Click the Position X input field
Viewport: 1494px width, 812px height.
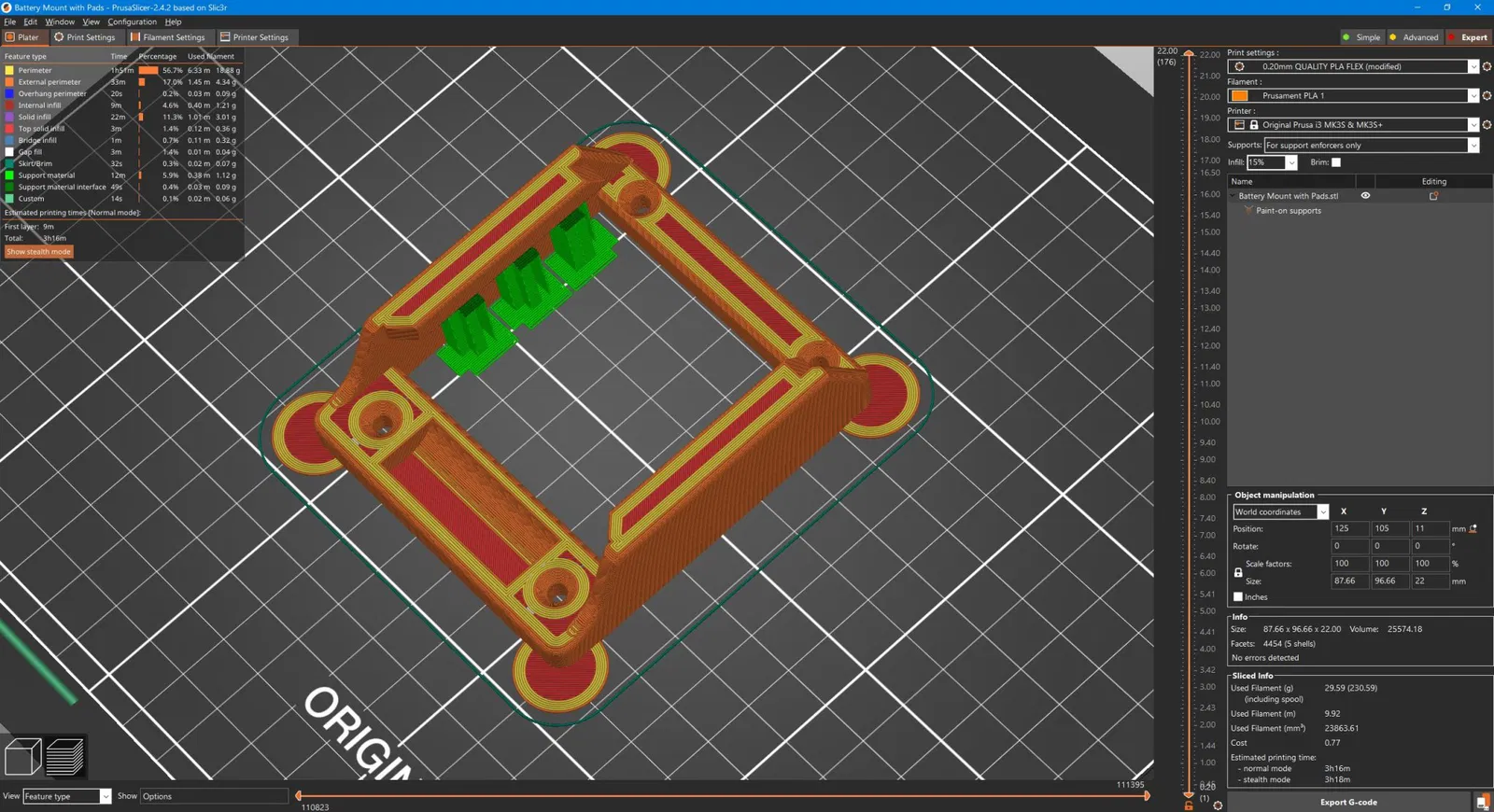pos(1349,528)
